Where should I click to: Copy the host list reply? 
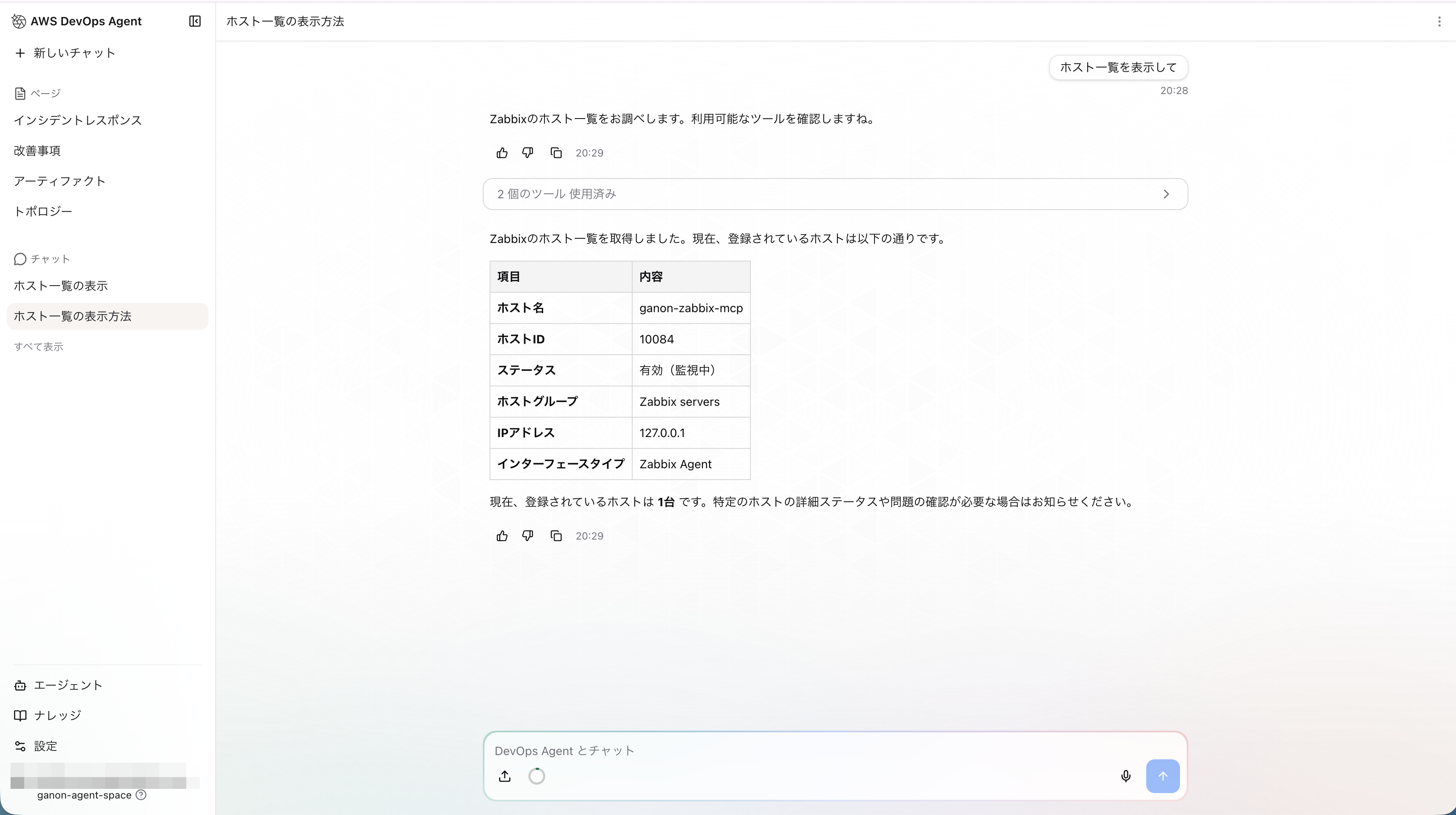pyautogui.click(x=556, y=536)
